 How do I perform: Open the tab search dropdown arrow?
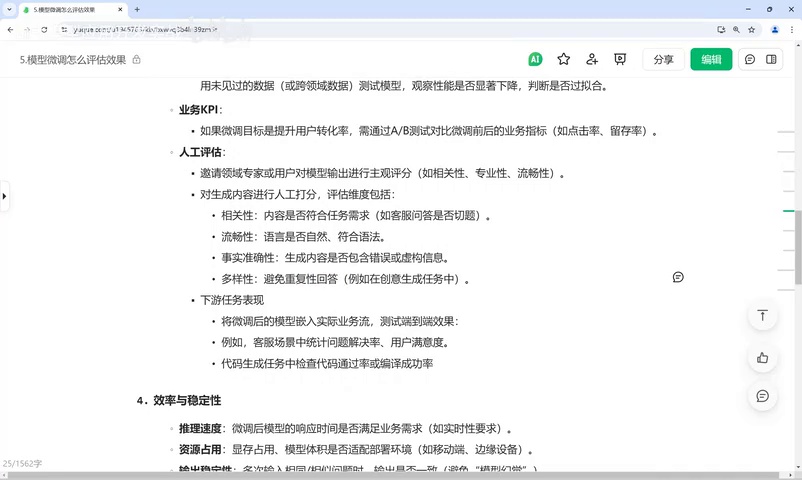[9, 9]
